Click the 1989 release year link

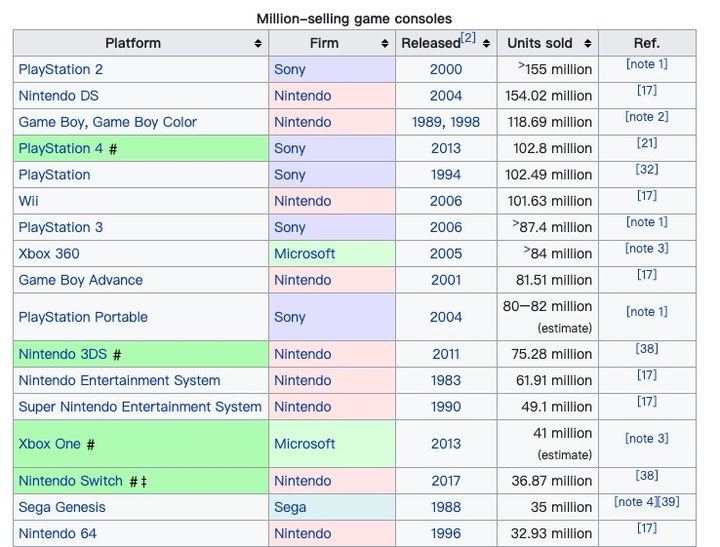click(x=427, y=122)
